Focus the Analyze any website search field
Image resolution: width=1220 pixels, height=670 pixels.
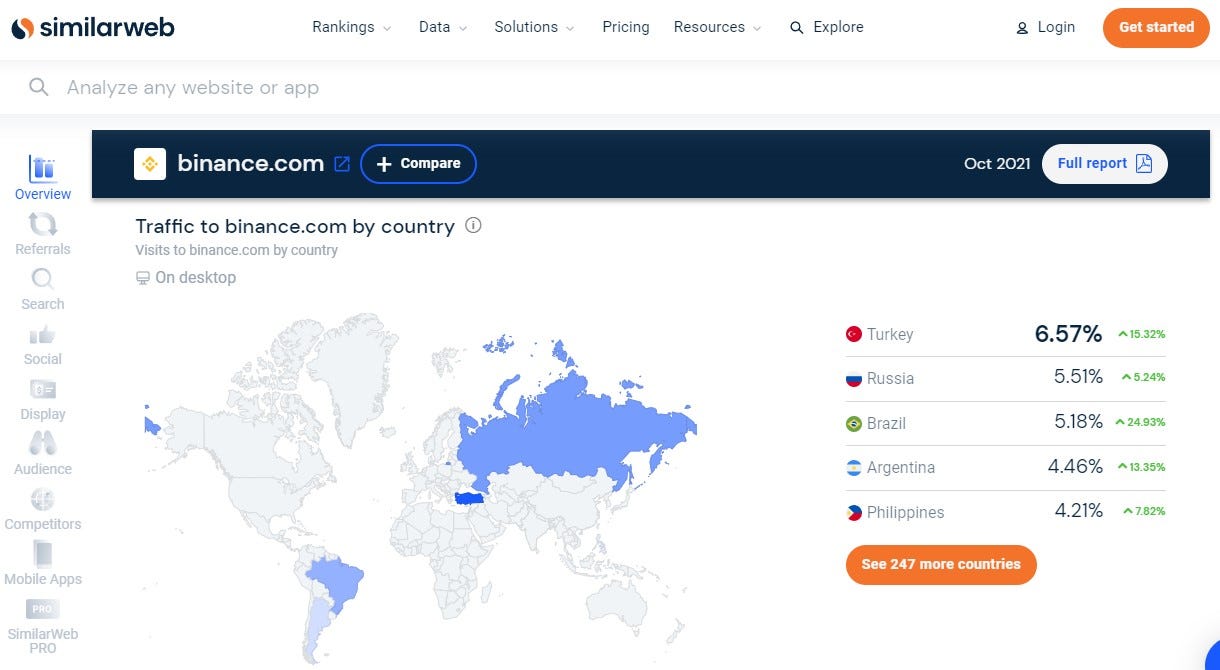[x=610, y=87]
